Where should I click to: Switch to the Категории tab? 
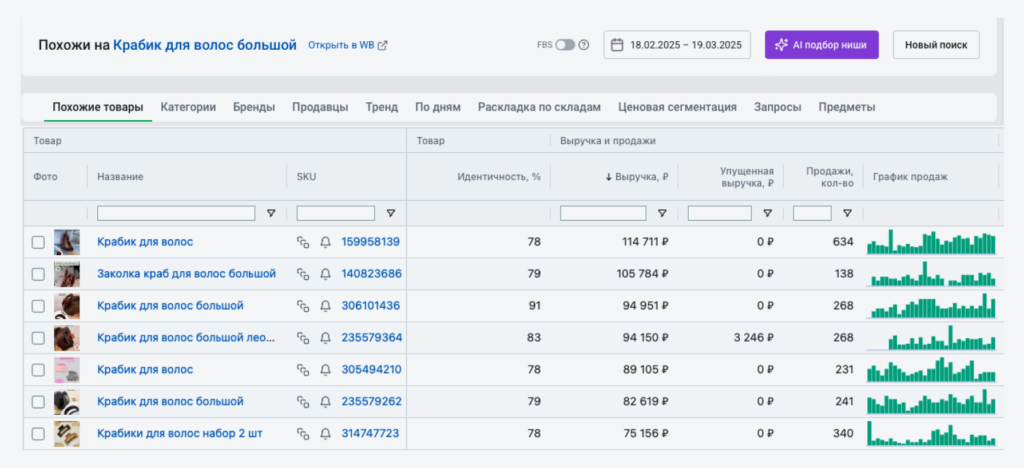[188, 107]
